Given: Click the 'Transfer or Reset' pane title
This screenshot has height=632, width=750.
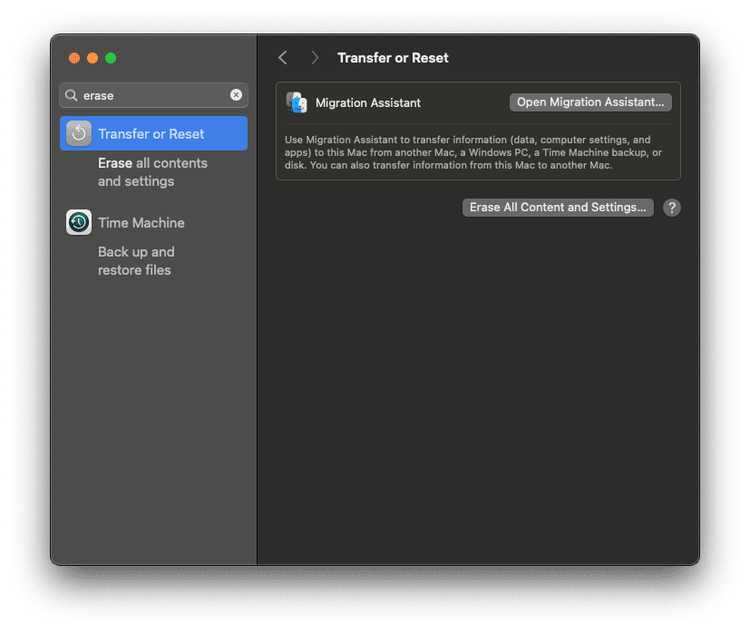Looking at the screenshot, I should point(393,58).
